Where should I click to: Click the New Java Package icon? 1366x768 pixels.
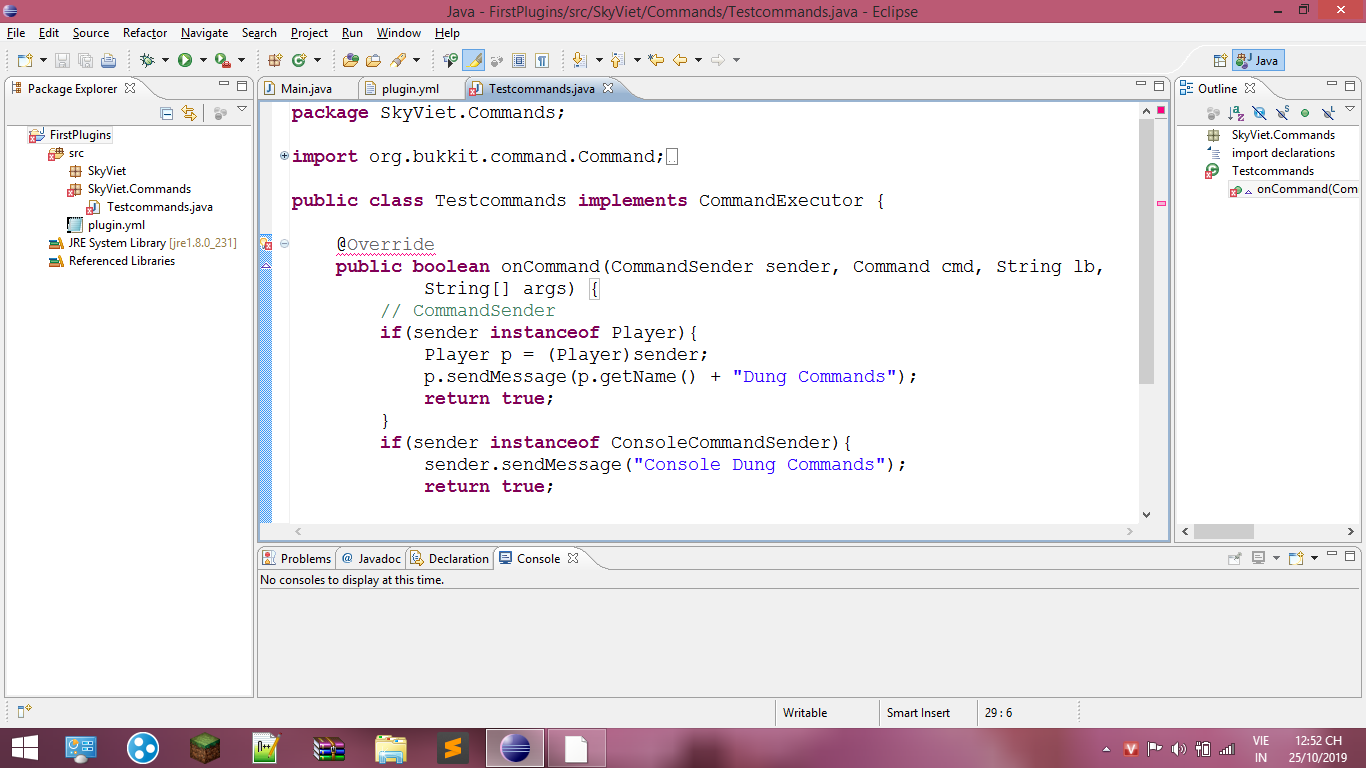click(x=275, y=60)
